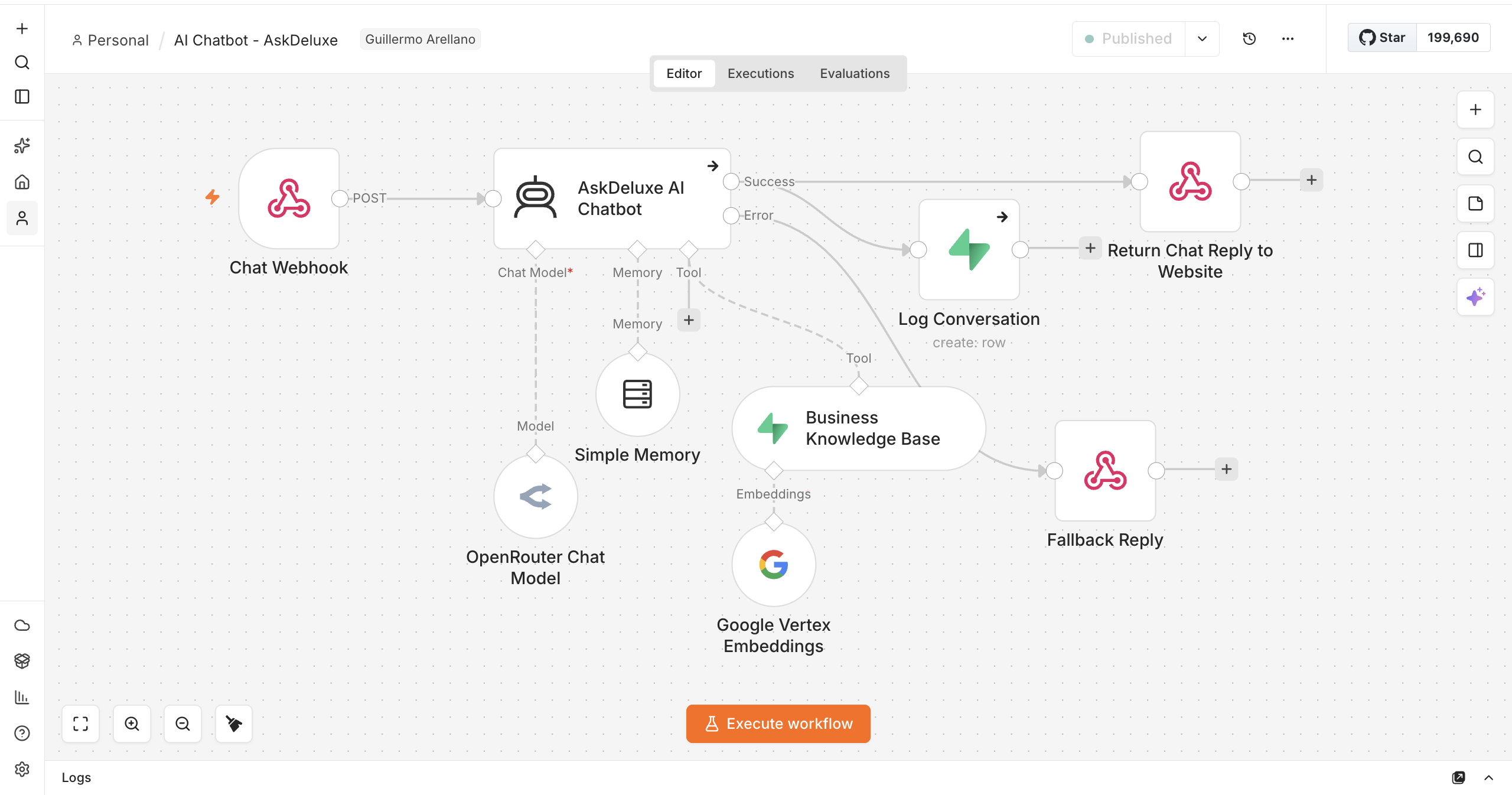This screenshot has height=795, width=1512.
Task: Add a node after Return Chat Reply
Action: (x=1311, y=180)
